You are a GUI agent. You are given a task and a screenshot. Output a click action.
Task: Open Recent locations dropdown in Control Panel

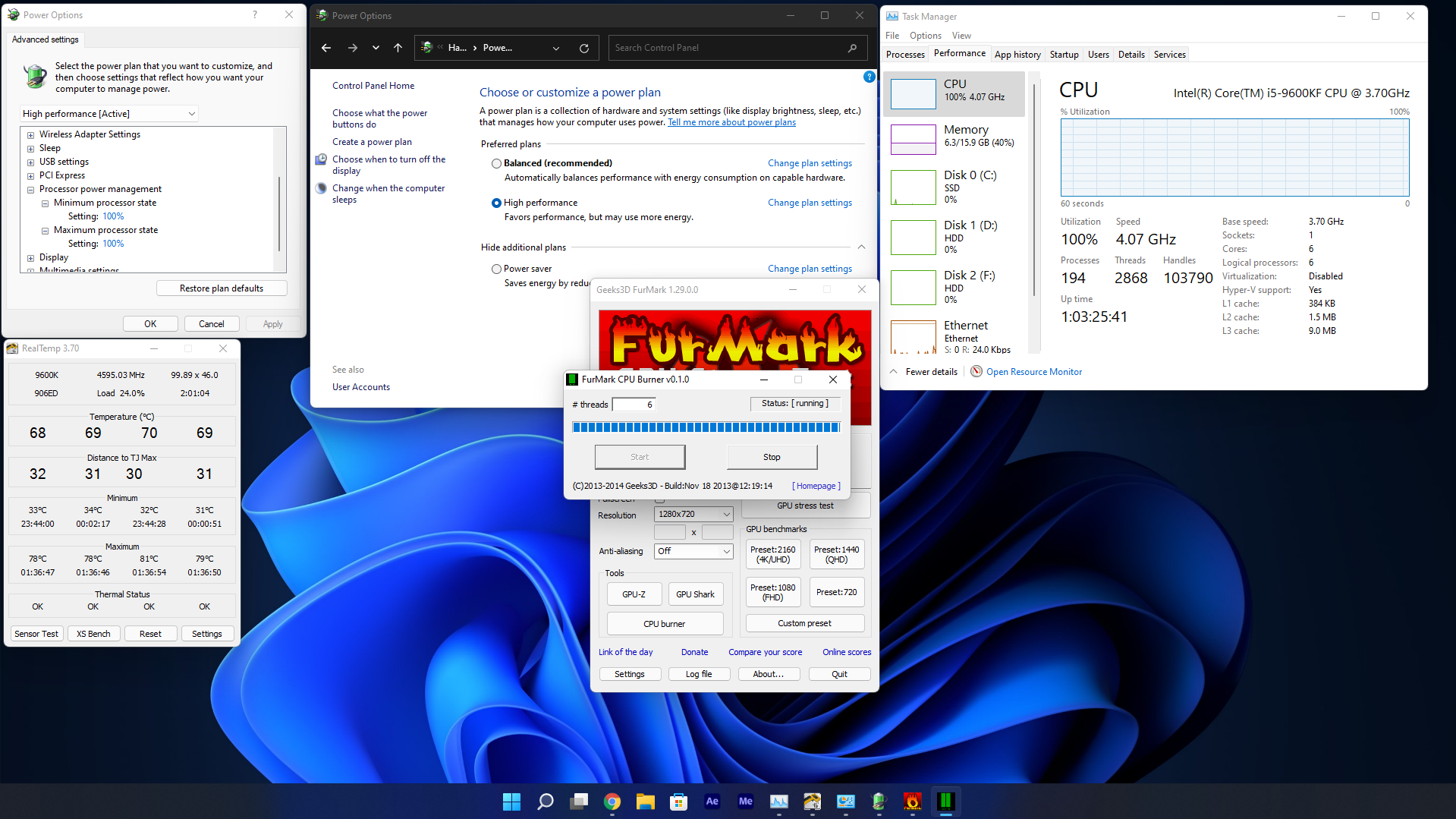pos(376,48)
